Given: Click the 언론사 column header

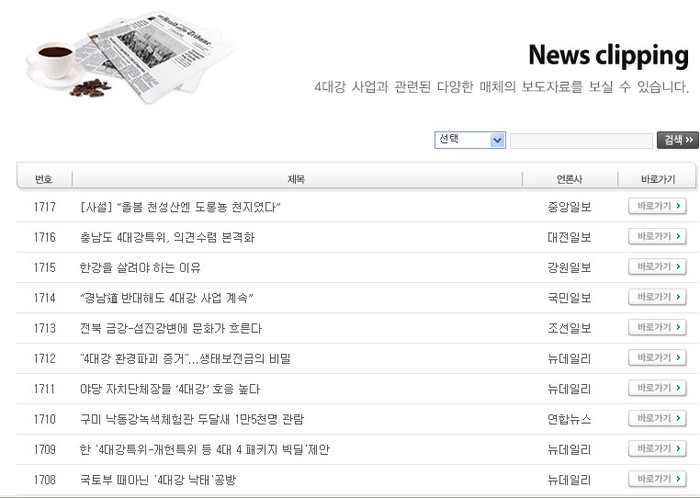Looking at the screenshot, I should tap(569, 179).
